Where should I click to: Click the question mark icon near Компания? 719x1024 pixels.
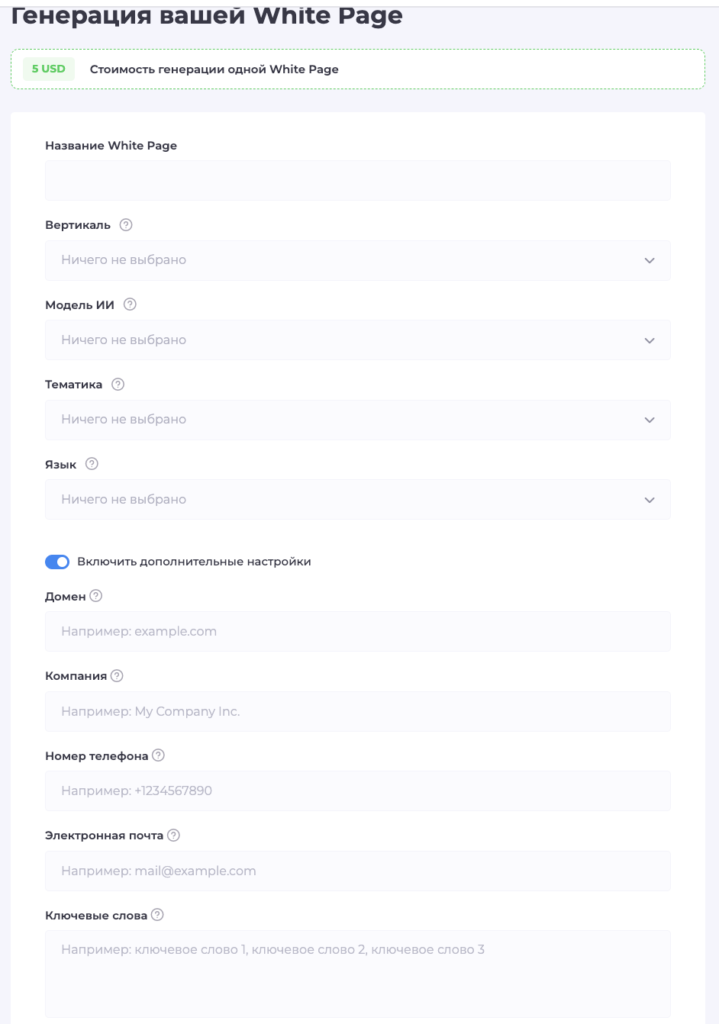[x=117, y=675]
